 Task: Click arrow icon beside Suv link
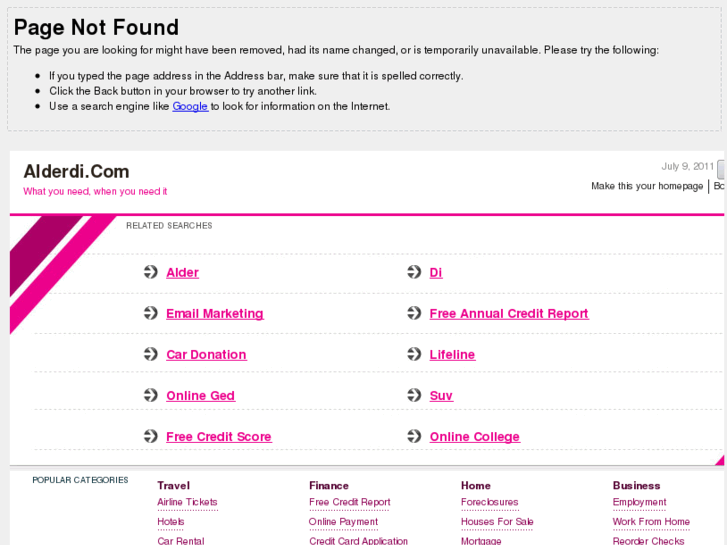(414, 395)
